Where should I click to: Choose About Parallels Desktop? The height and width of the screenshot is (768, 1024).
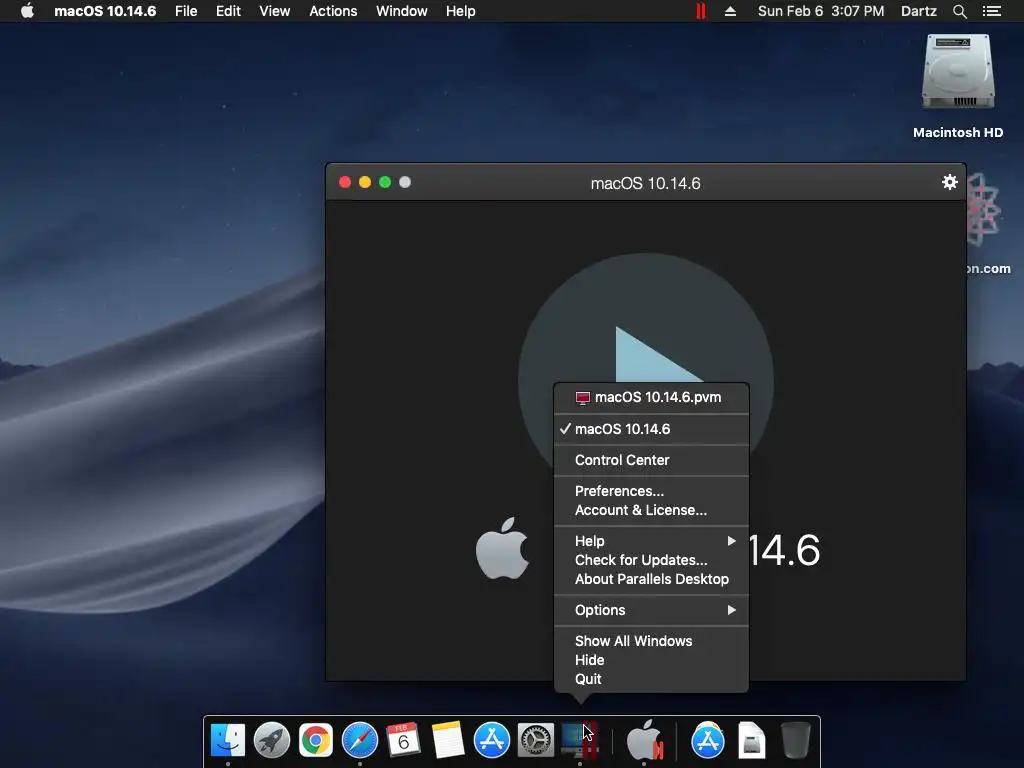pos(651,579)
